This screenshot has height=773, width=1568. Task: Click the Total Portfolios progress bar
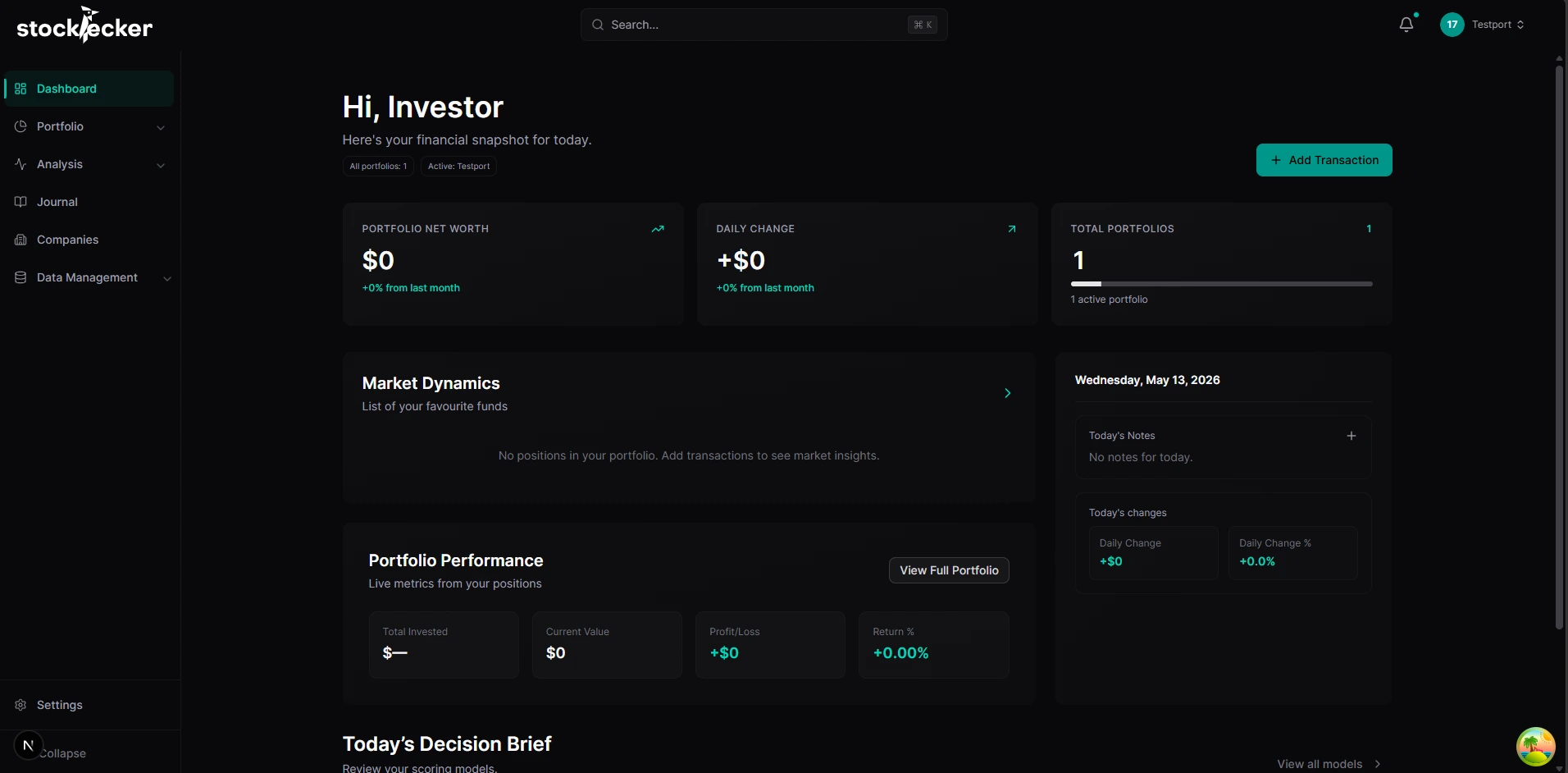click(x=1221, y=284)
